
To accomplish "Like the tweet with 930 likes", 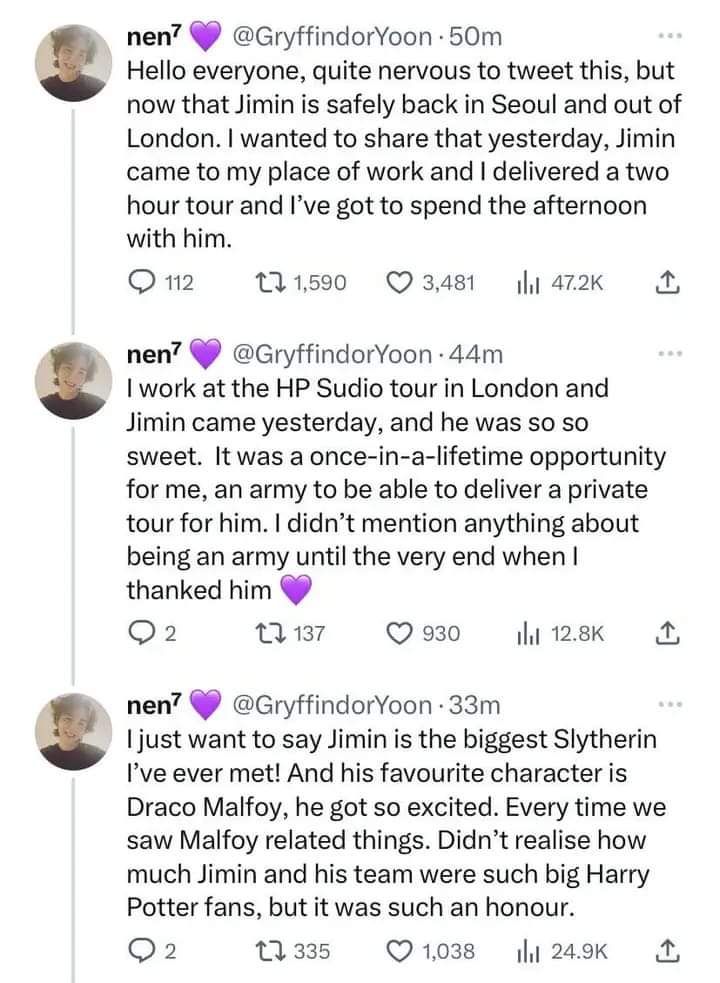I will click(399, 633).
